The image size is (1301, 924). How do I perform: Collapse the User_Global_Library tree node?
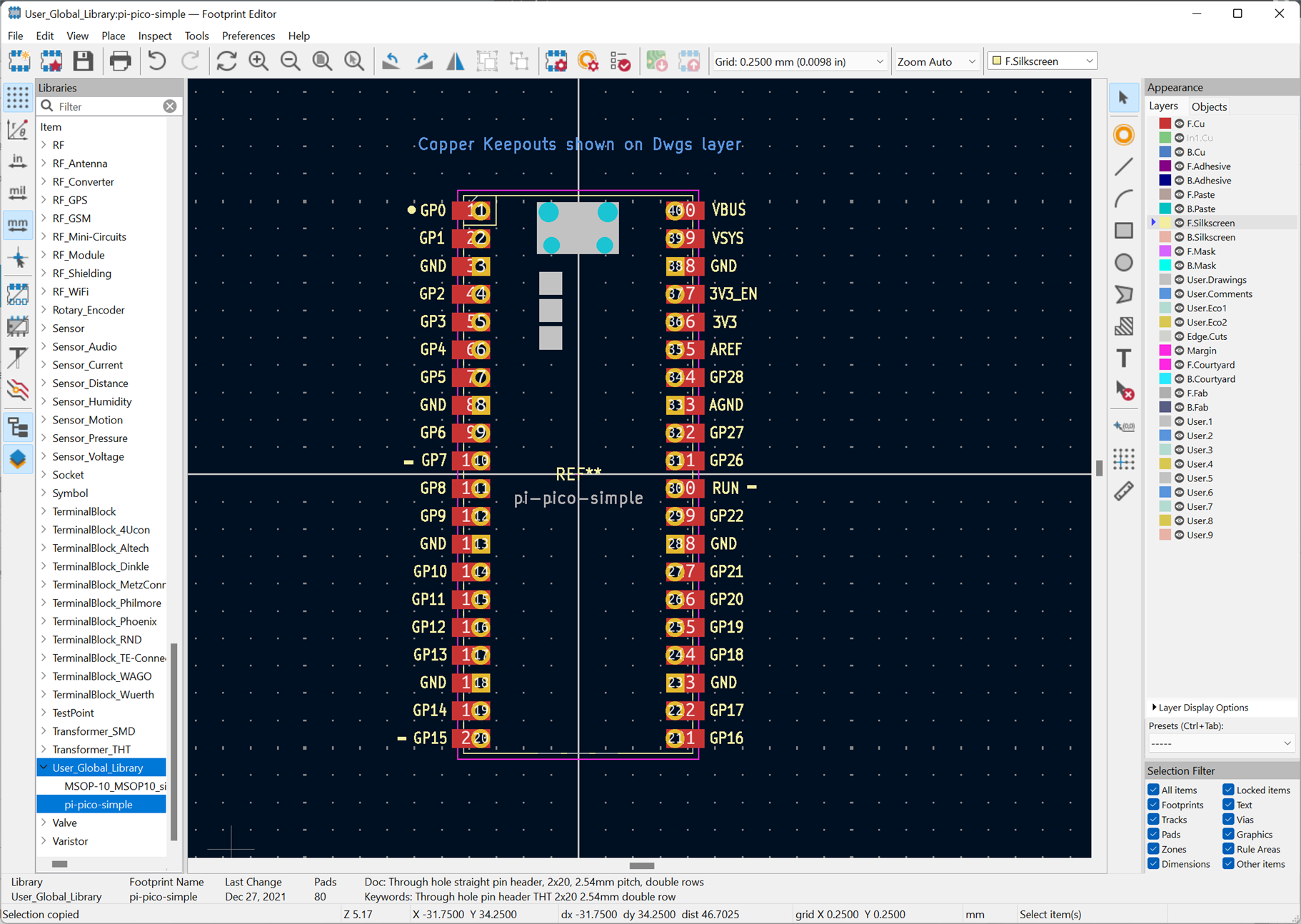pyautogui.click(x=44, y=768)
